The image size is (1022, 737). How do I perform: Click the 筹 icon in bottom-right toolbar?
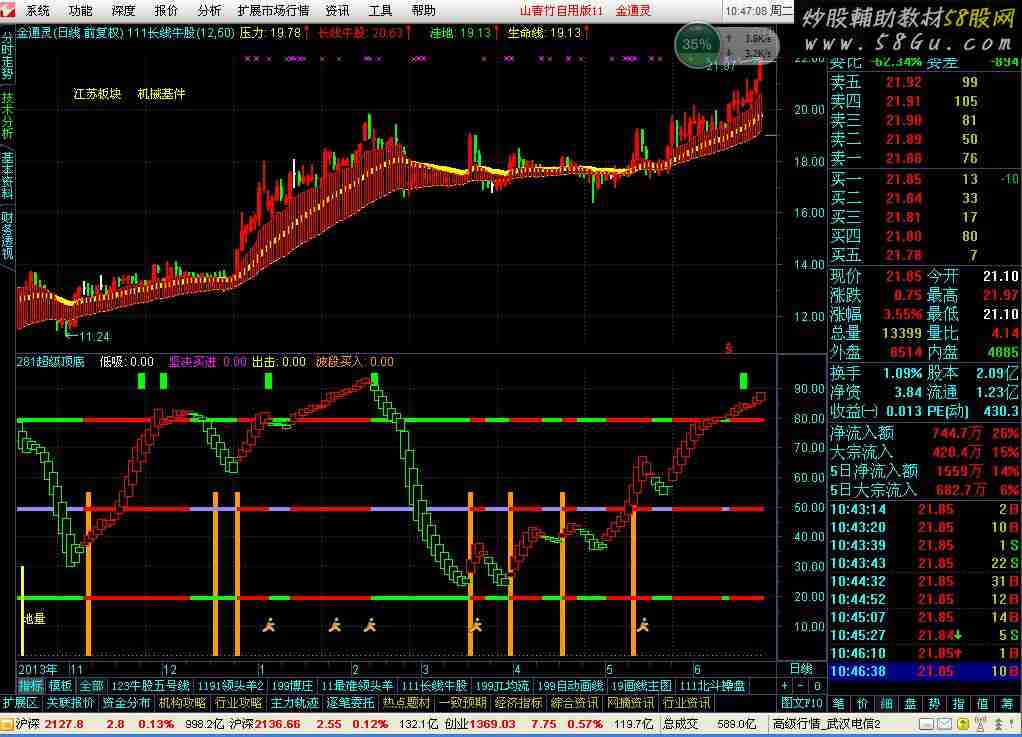coord(1006,704)
